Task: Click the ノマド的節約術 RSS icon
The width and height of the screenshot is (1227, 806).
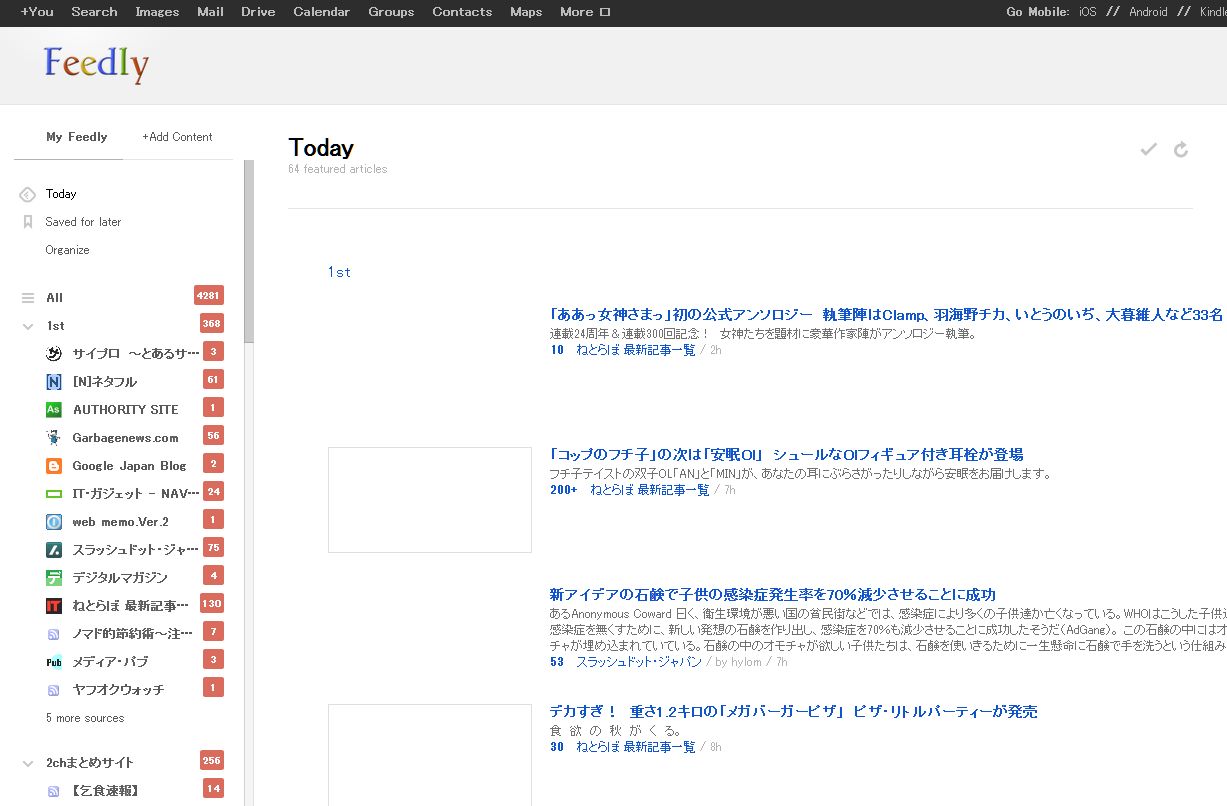Action: [x=54, y=633]
